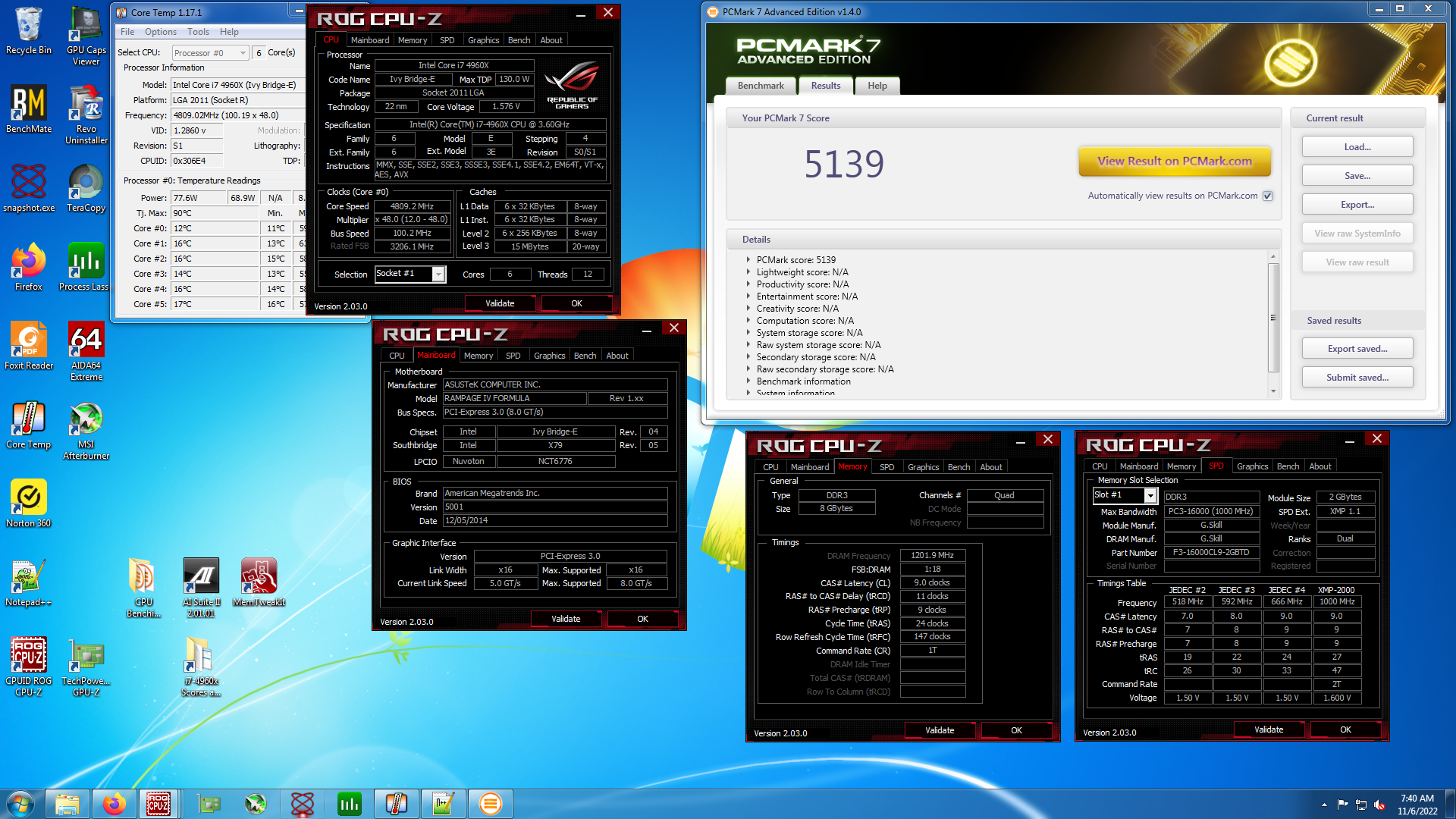Click PCMark orange taskbar icon
This screenshot has width=1456, height=819.
click(491, 804)
